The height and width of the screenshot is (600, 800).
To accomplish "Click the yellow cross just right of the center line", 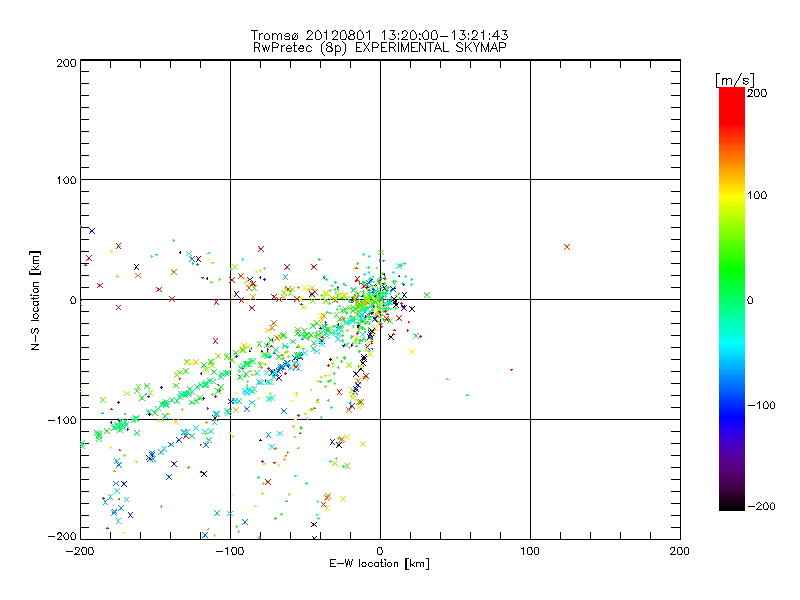I will pyautogui.click(x=412, y=352).
